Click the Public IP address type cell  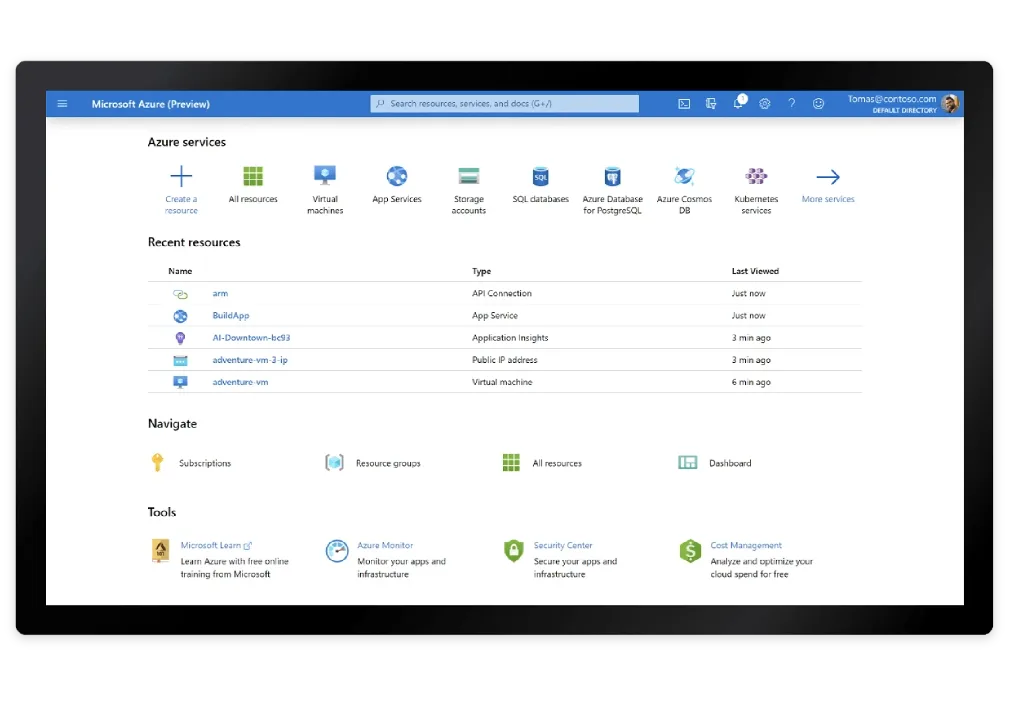(504, 360)
